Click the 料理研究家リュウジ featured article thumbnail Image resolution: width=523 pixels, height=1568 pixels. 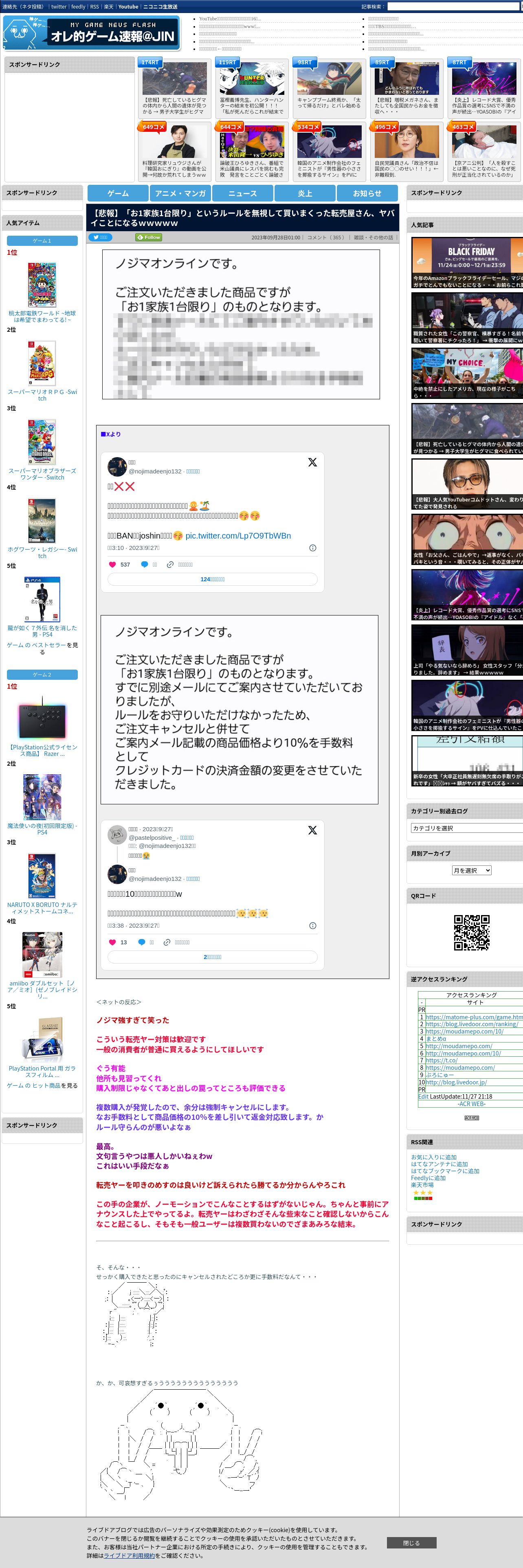(175, 142)
